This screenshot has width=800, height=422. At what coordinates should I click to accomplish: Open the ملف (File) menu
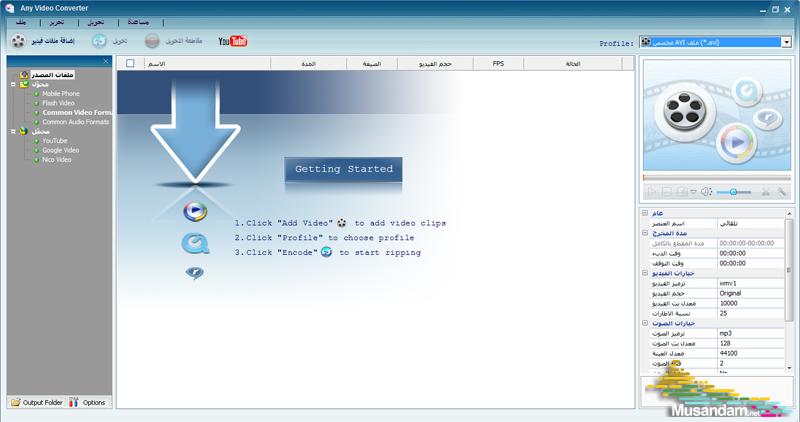point(21,22)
